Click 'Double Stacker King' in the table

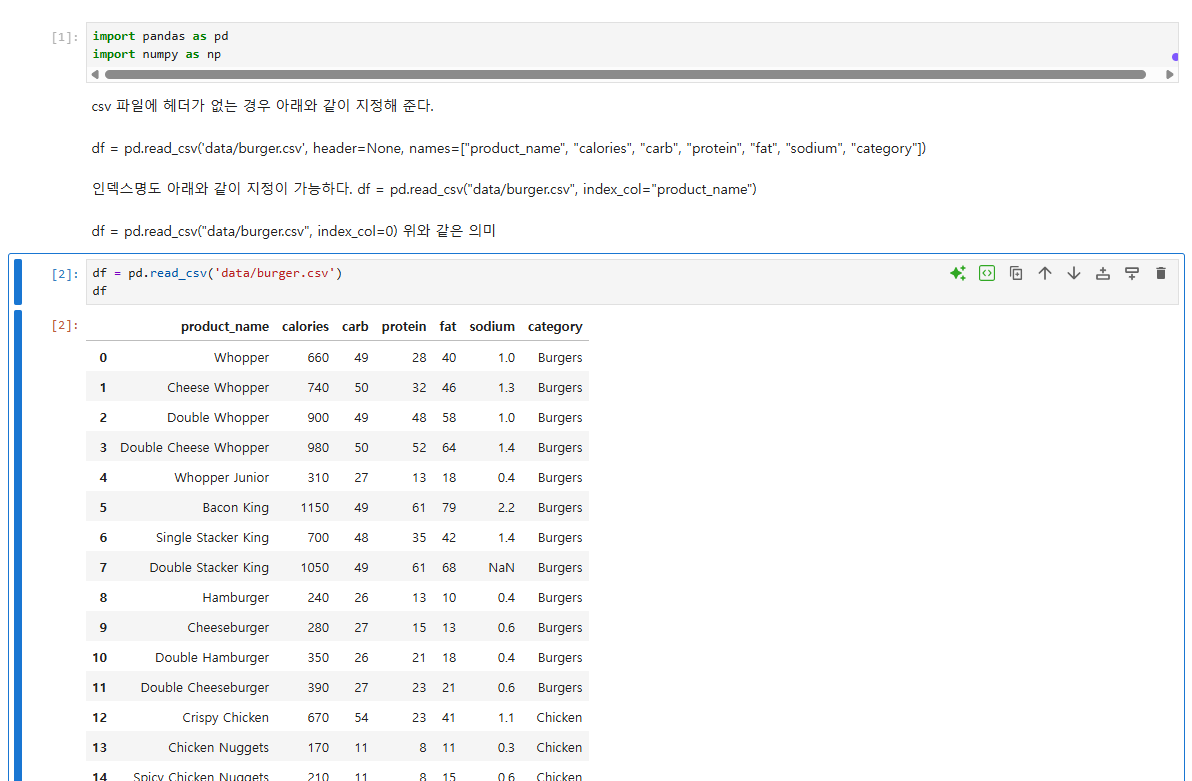pyautogui.click(x=209, y=567)
